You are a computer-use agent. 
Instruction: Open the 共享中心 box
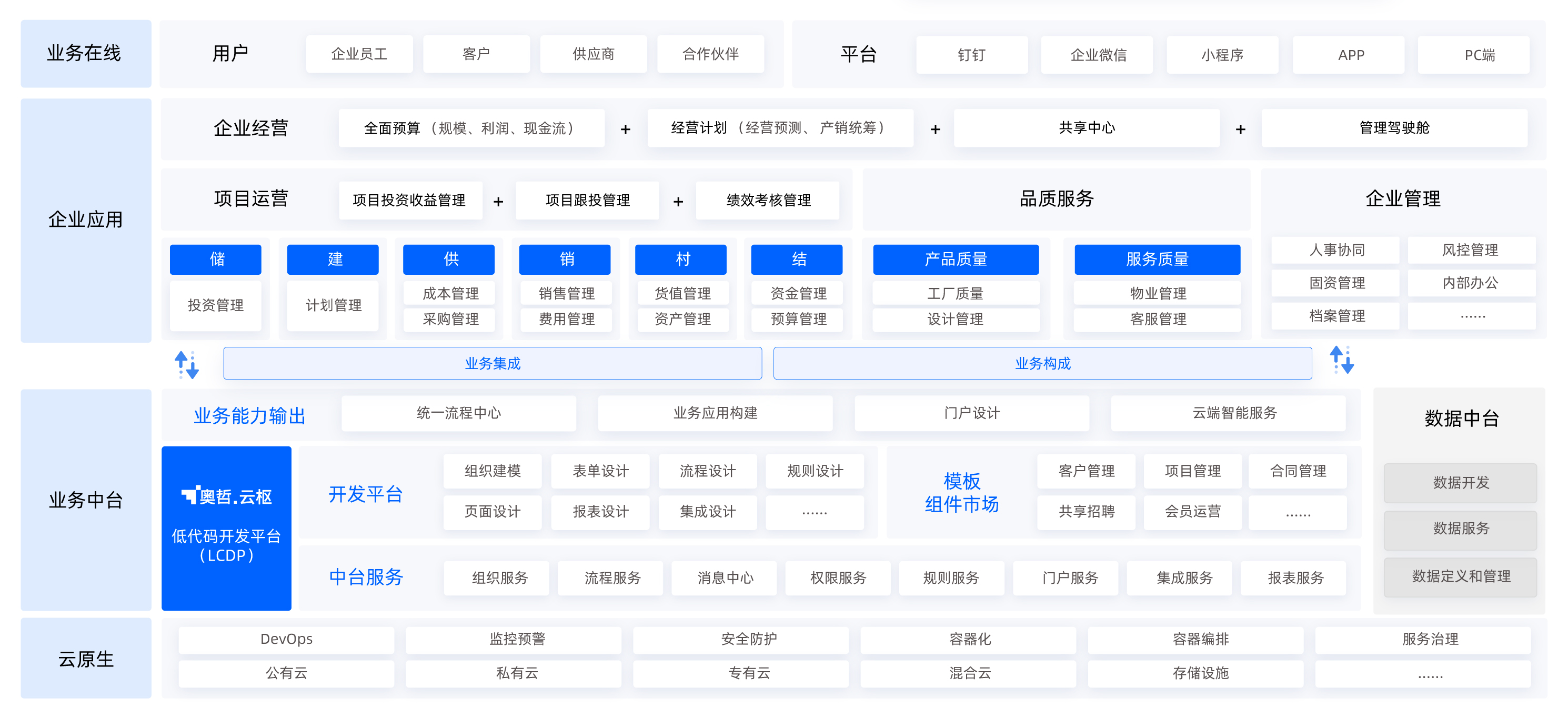click(1087, 128)
